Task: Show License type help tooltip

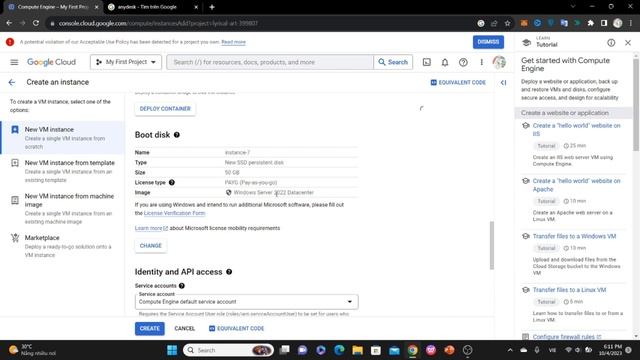Action: [172, 182]
